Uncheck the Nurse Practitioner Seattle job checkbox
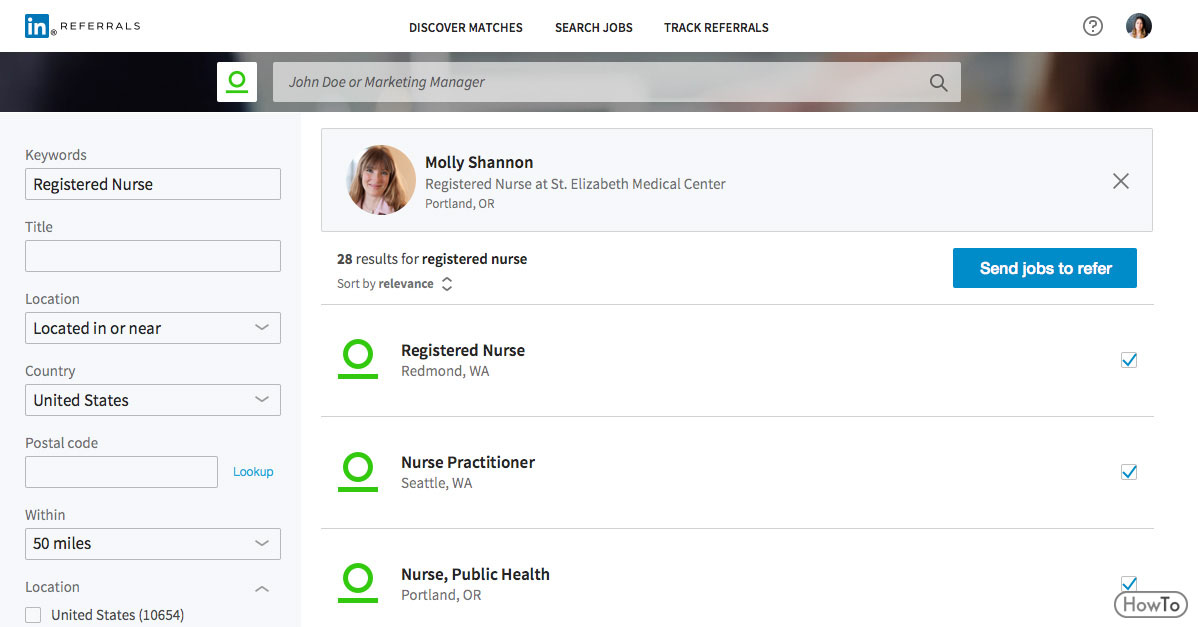This screenshot has width=1198, height=627. pyautogui.click(x=1128, y=472)
